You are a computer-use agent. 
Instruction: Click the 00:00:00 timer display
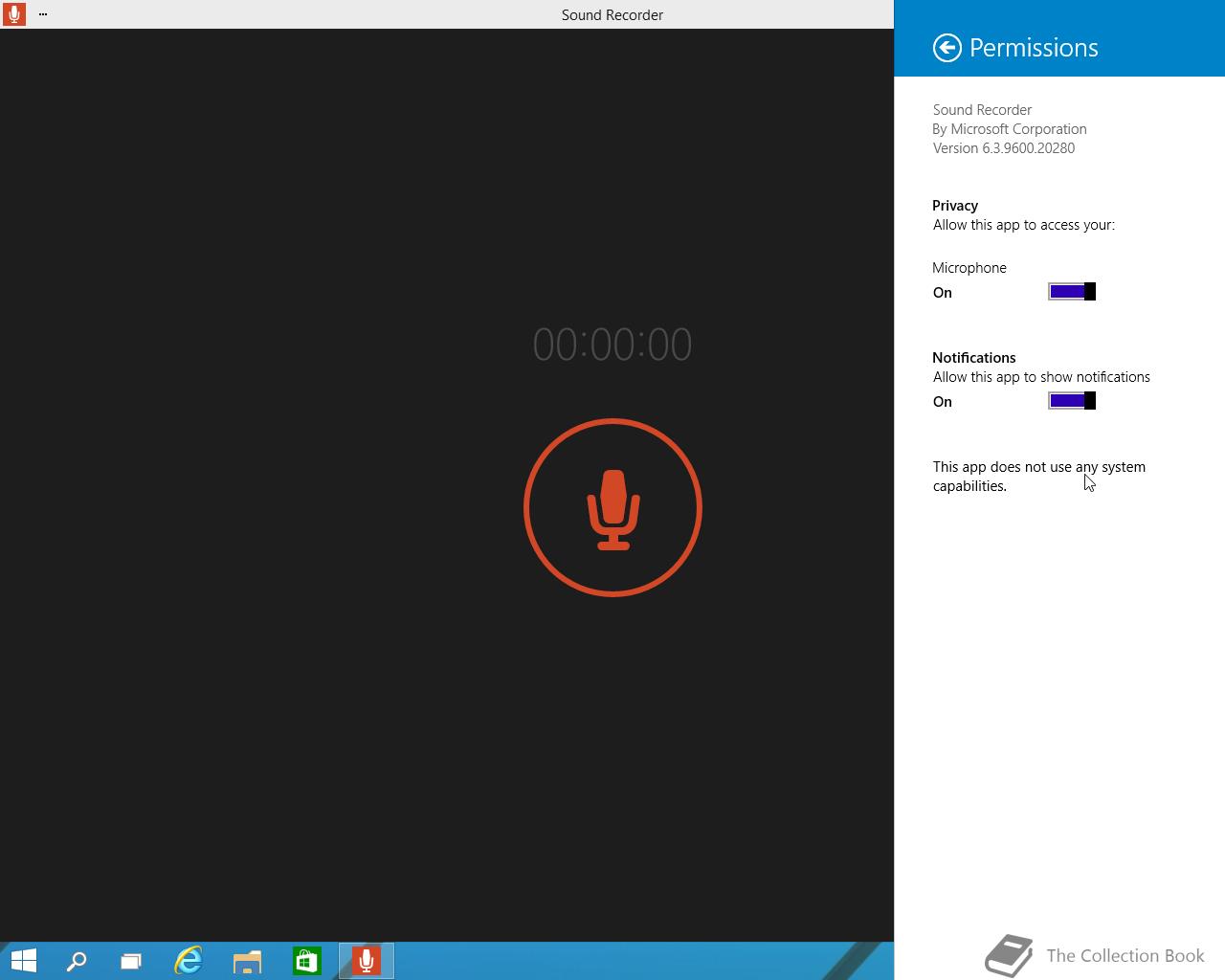pos(612,345)
